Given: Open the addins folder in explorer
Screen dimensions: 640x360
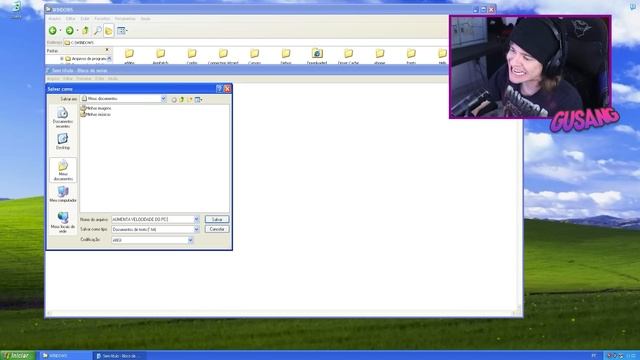Looking at the screenshot, I should click(x=129, y=56).
